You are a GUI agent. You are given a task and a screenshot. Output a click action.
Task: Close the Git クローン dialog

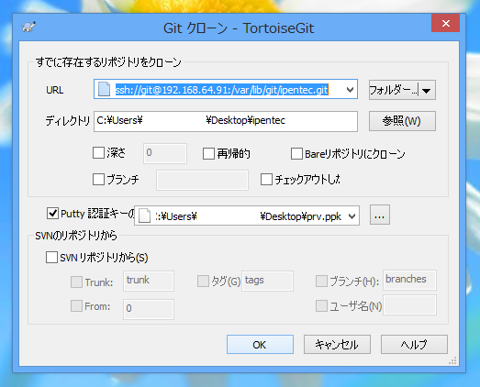point(446,23)
